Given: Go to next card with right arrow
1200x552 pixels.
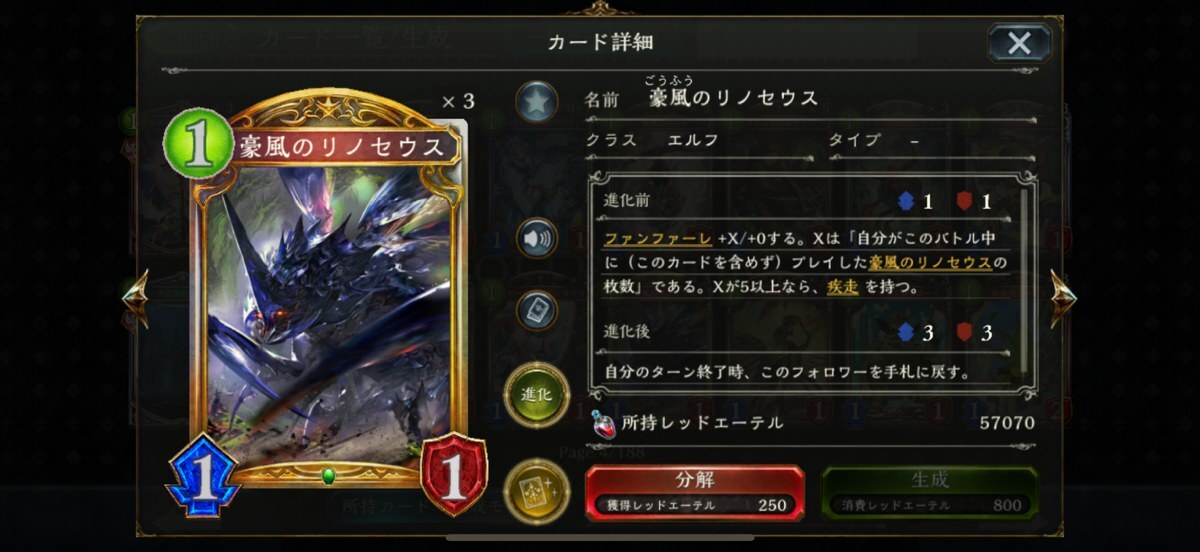Looking at the screenshot, I should tap(1062, 295).
